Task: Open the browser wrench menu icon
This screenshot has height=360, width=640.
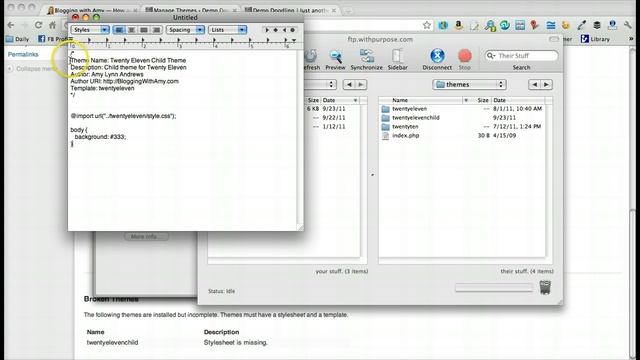Action: 628,25
